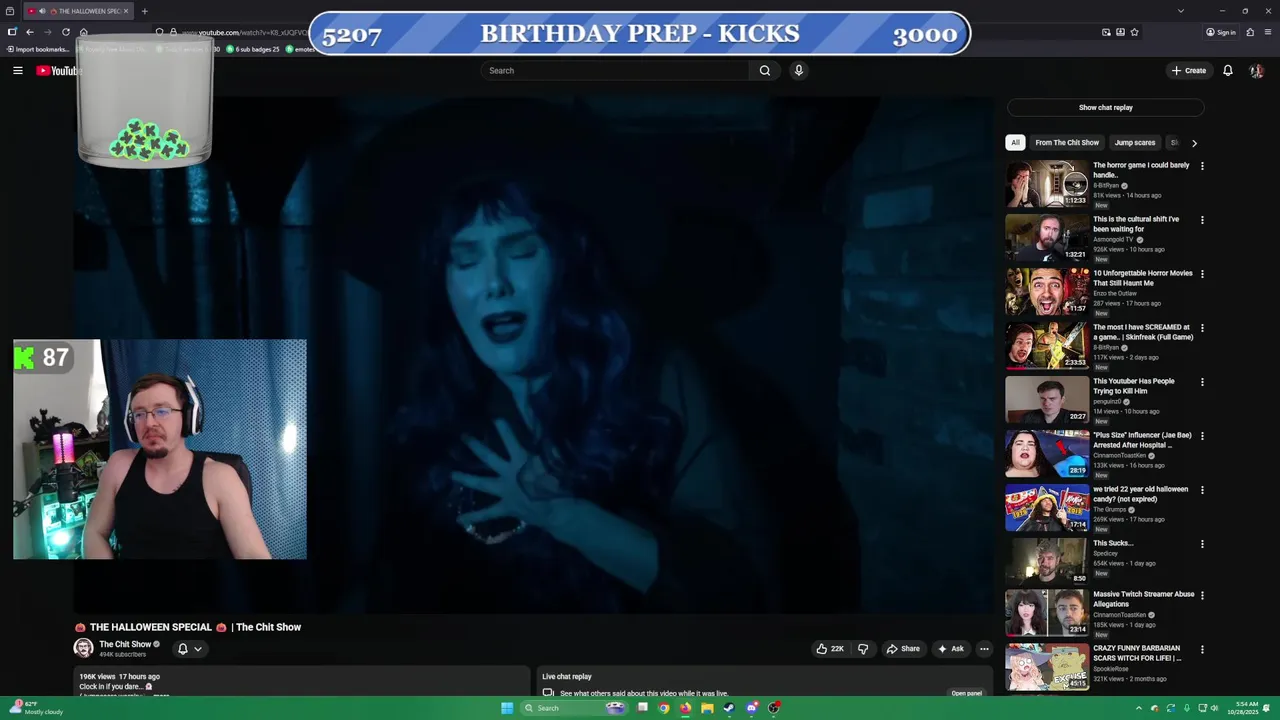Open Windows Start menu
Image resolution: width=1280 pixels, height=720 pixels.
click(507, 708)
